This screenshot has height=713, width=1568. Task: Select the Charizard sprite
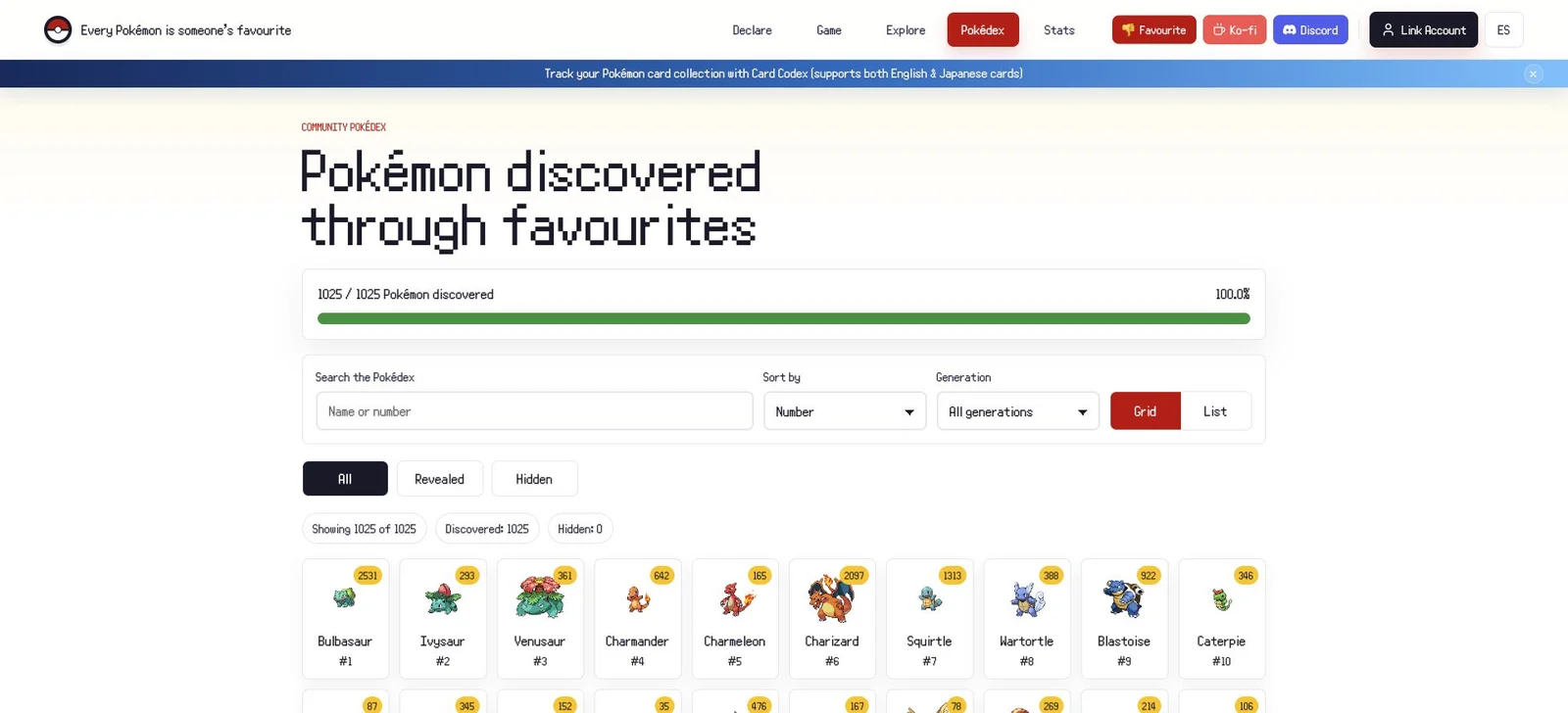pyautogui.click(x=832, y=597)
